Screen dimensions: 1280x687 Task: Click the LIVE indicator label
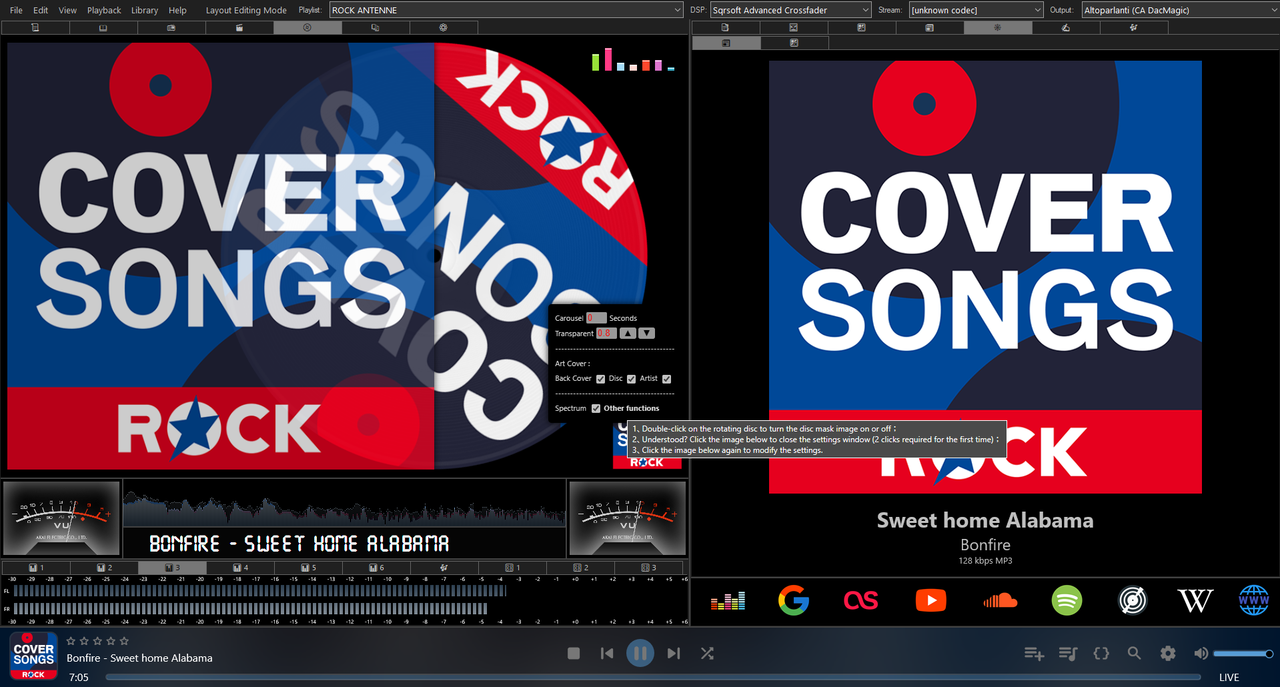click(x=1229, y=677)
